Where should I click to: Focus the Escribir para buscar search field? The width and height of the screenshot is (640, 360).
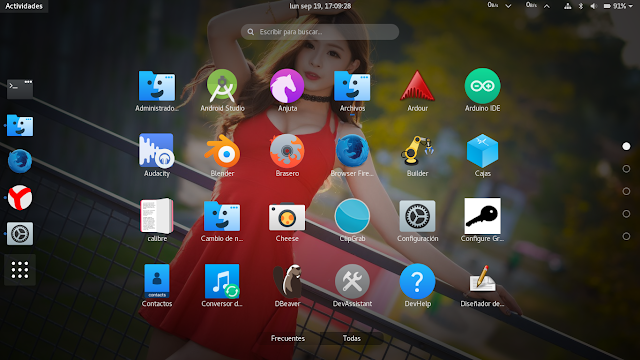pos(320,32)
